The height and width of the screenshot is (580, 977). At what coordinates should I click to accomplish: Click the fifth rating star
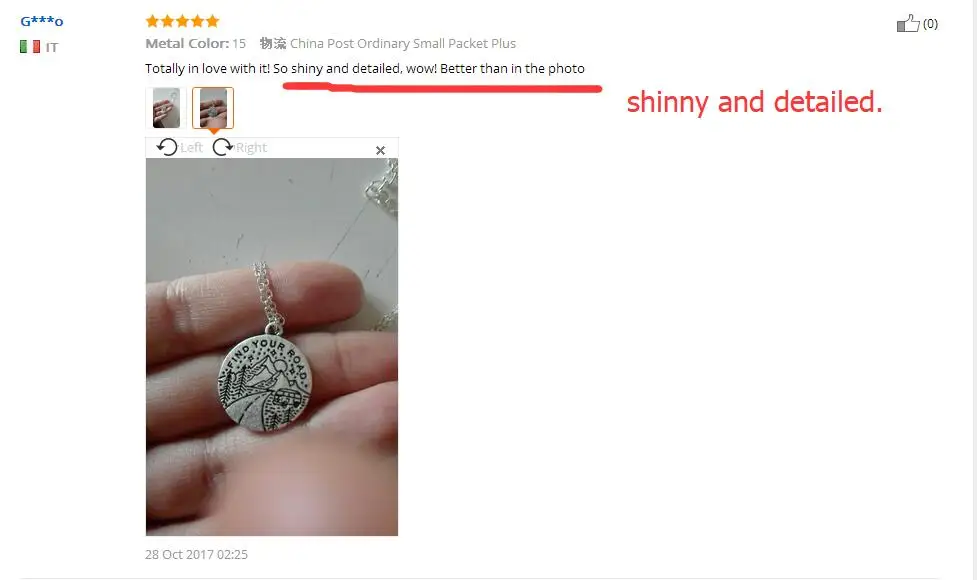pos(212,21)
